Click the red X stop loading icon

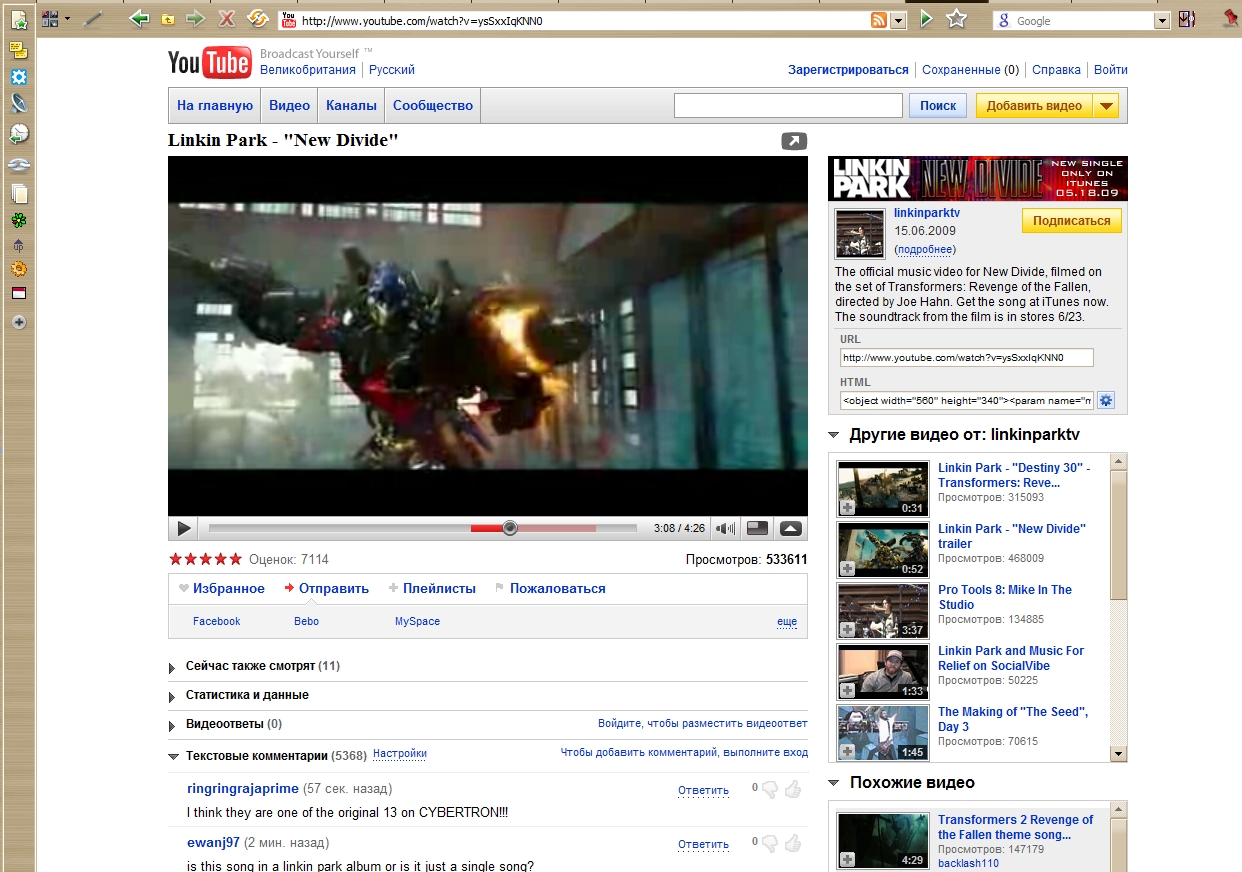click(227, 19)
